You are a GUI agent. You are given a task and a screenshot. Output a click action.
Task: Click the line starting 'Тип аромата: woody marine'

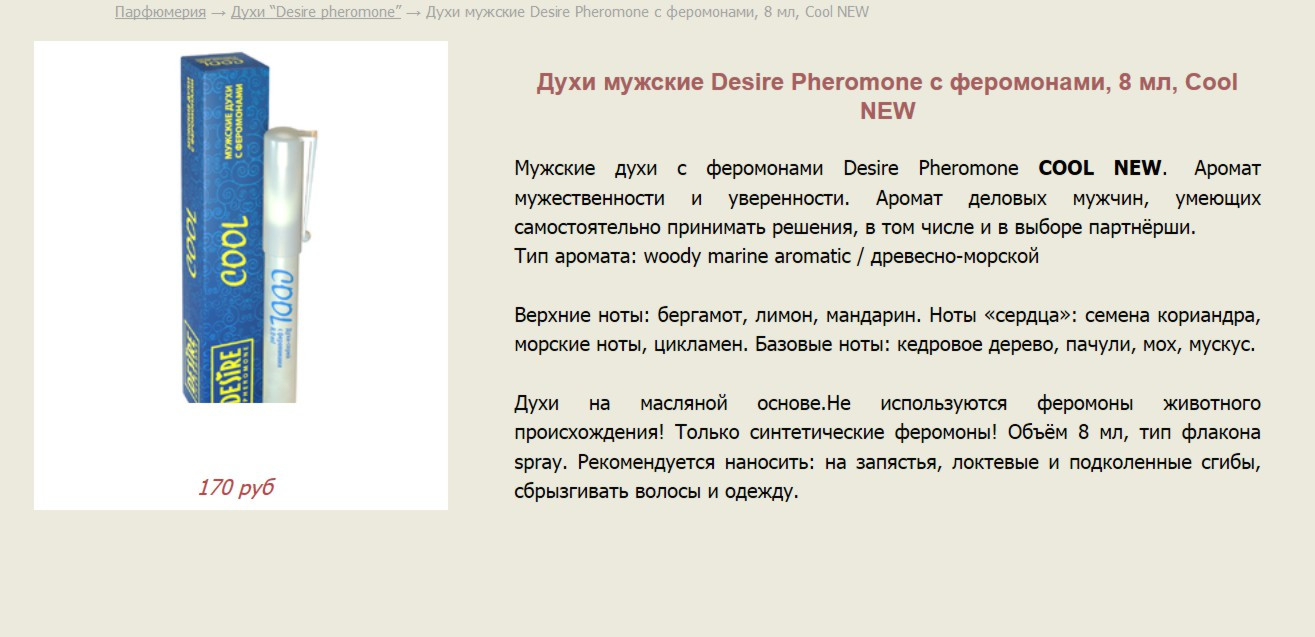(777, 256)
